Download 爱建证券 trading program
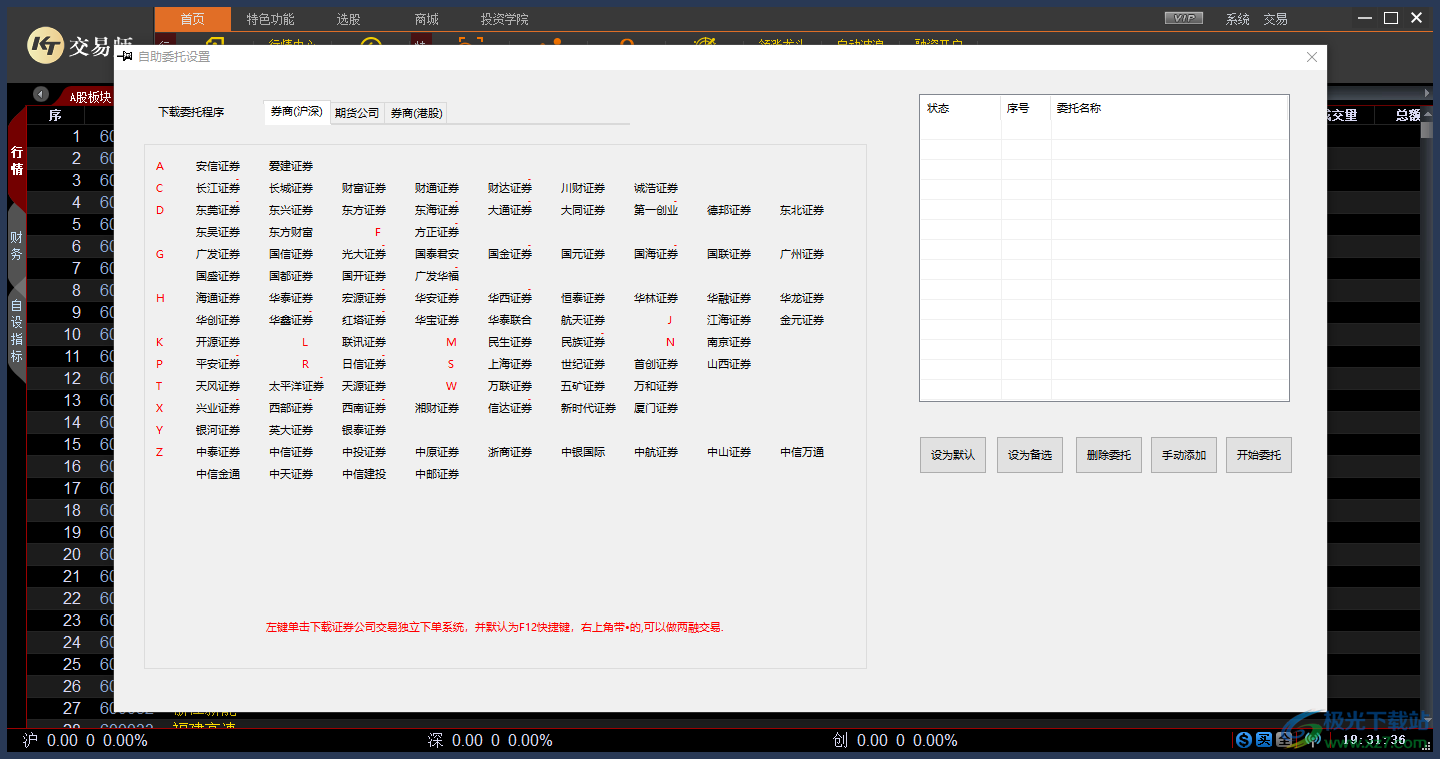Viewport: 1440px width, 759px height. (x=291, y=166)
